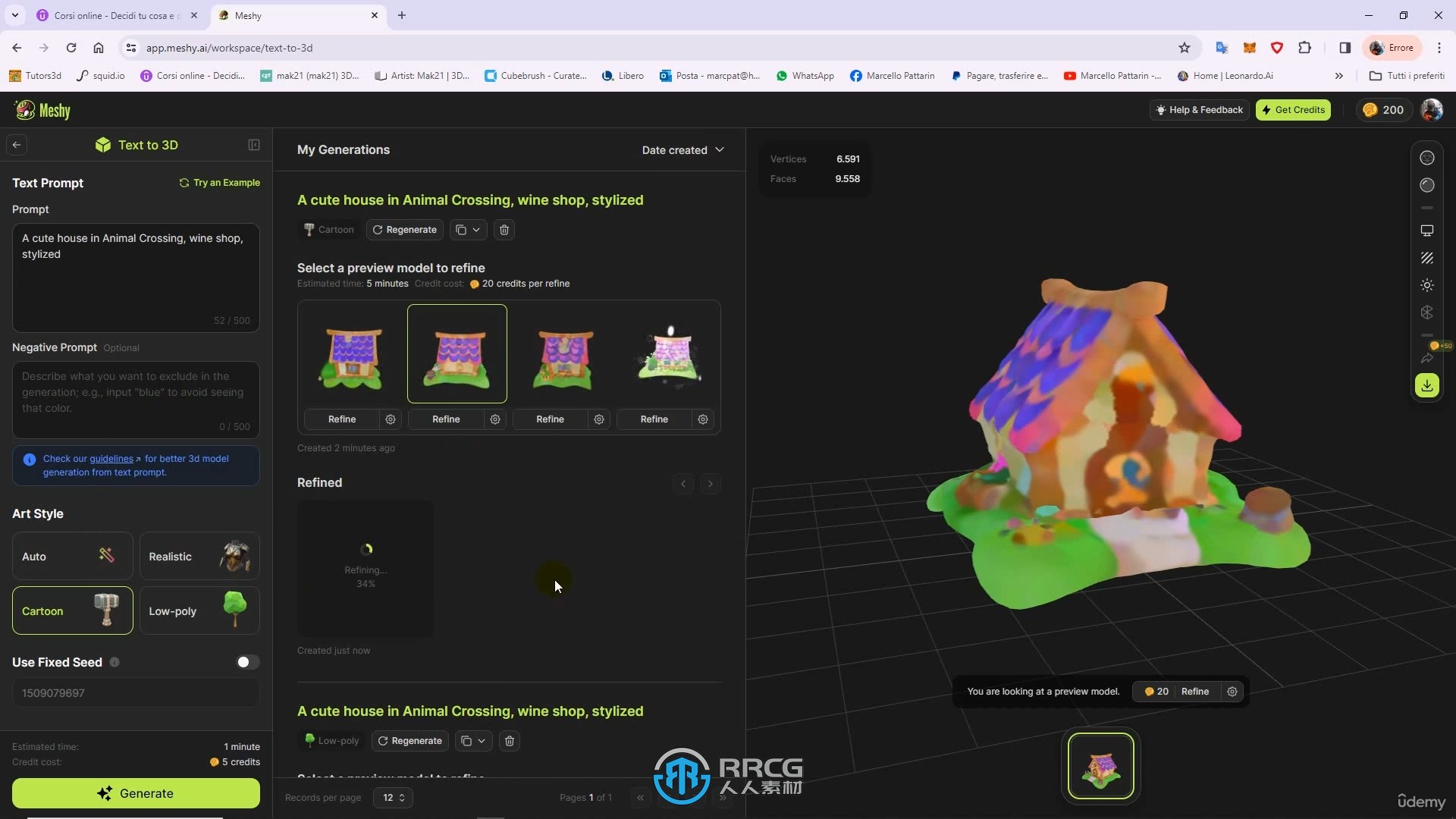Expand the second generation copy dropdown

(x=481, y=740)
